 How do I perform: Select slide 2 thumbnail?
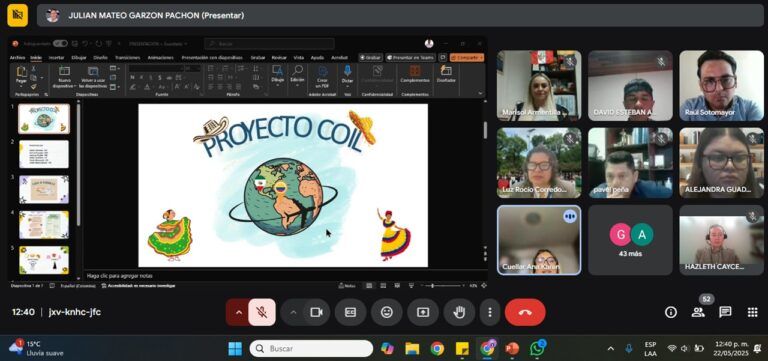[x=44, y=154]
